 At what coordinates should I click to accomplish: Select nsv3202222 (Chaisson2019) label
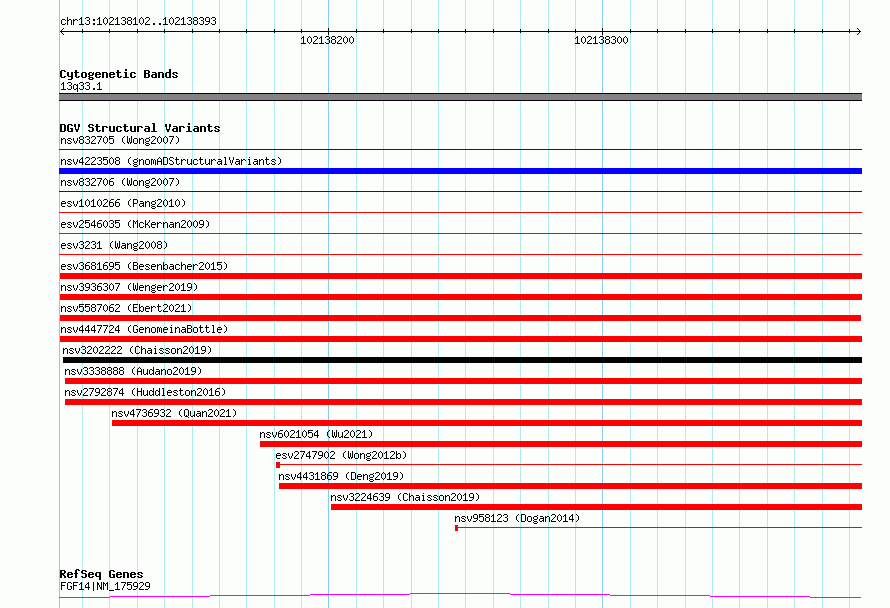(x=137, y=350)
